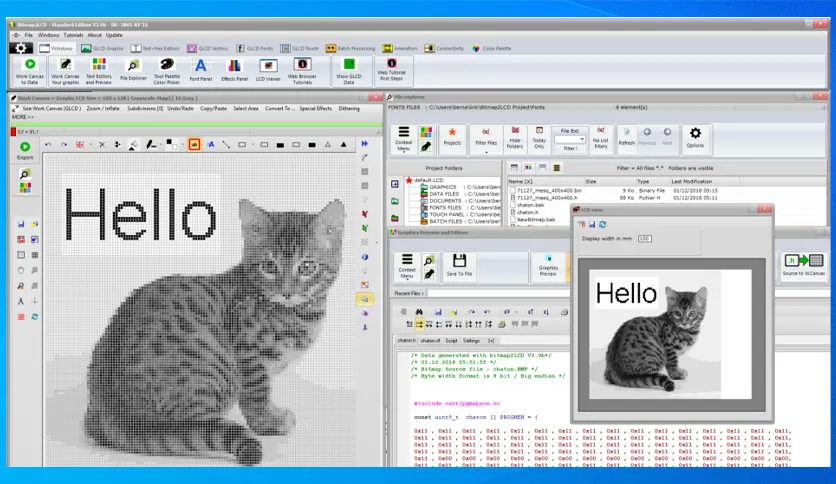Open the Effects Panel
This screenshot has width=836, height=484.
[x=234, y=70]
